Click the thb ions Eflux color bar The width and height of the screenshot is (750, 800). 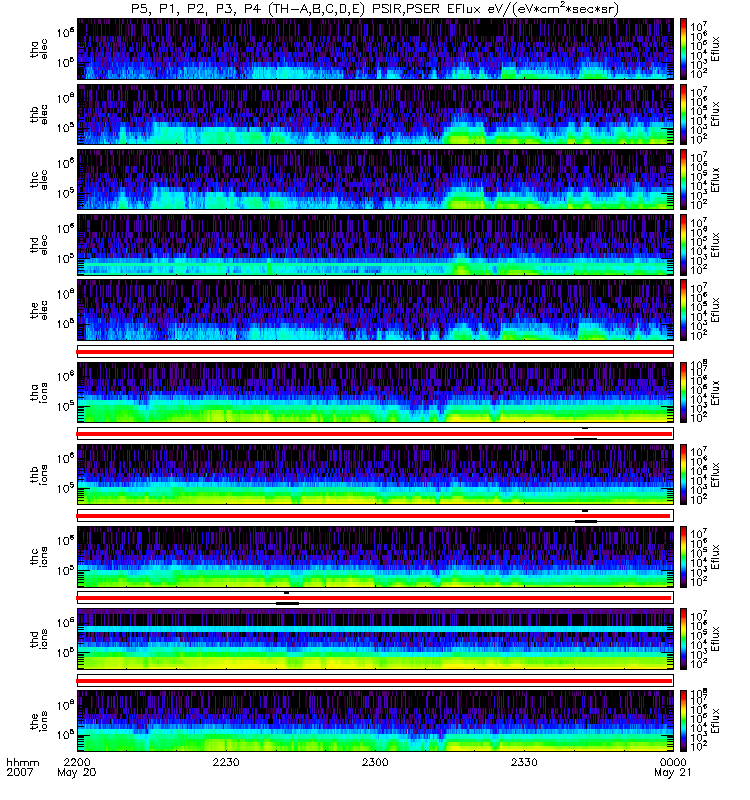pos(683,474)
